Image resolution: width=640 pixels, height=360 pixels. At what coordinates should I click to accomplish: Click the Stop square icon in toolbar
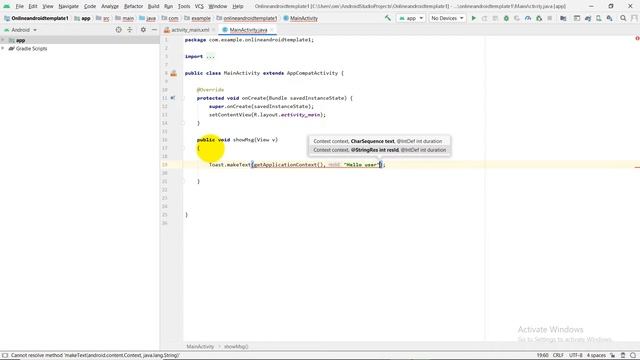click(549, 18)
